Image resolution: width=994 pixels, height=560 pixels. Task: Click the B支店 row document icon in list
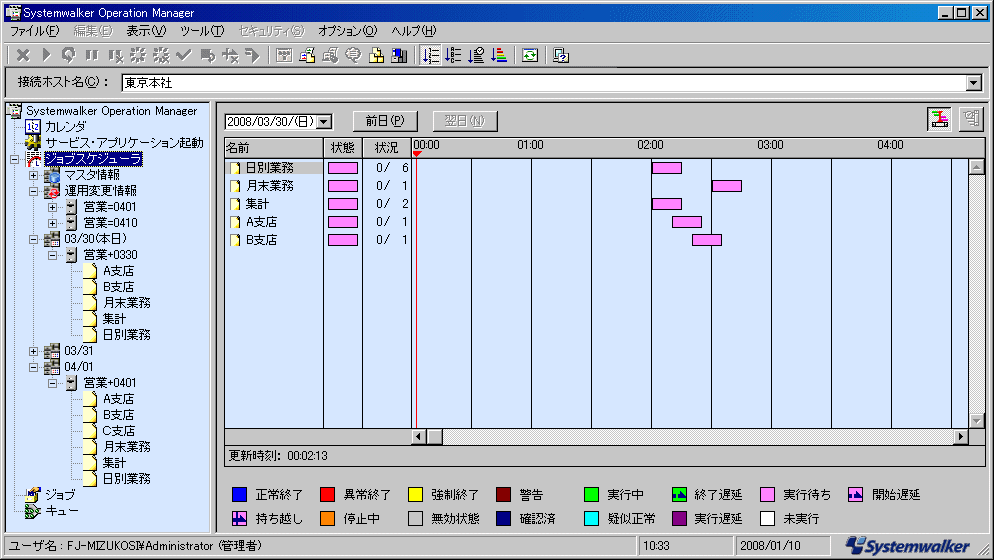click(235, 240)
